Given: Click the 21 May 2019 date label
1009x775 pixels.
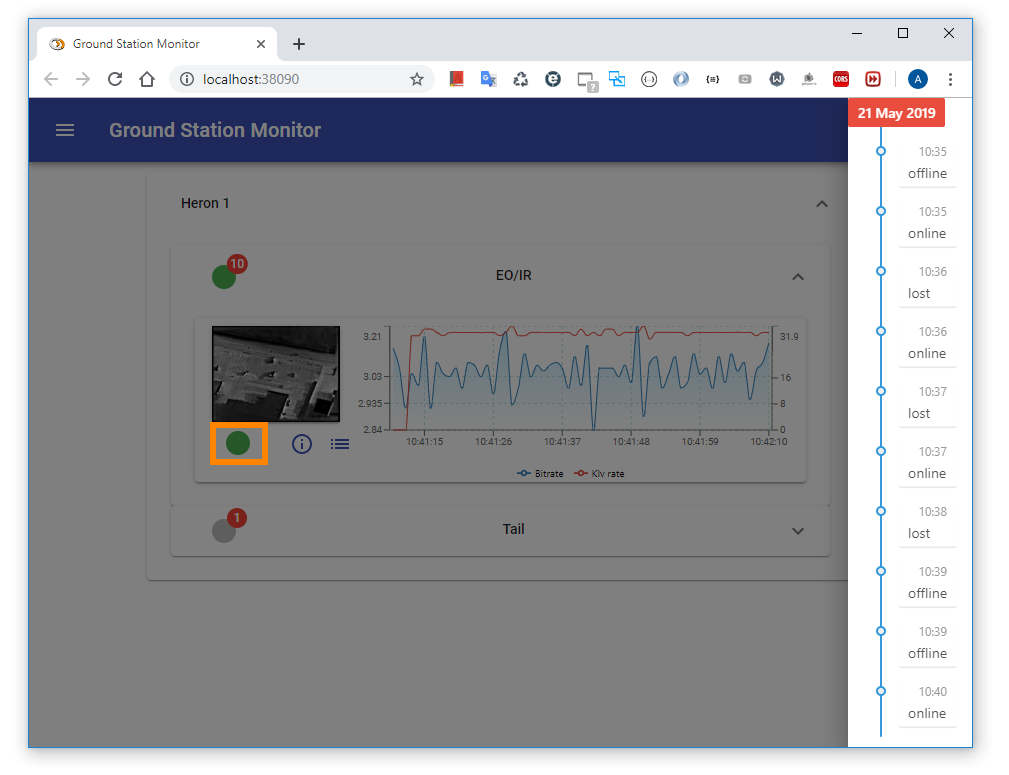Looking at the screenshot, I should [896, 113].
